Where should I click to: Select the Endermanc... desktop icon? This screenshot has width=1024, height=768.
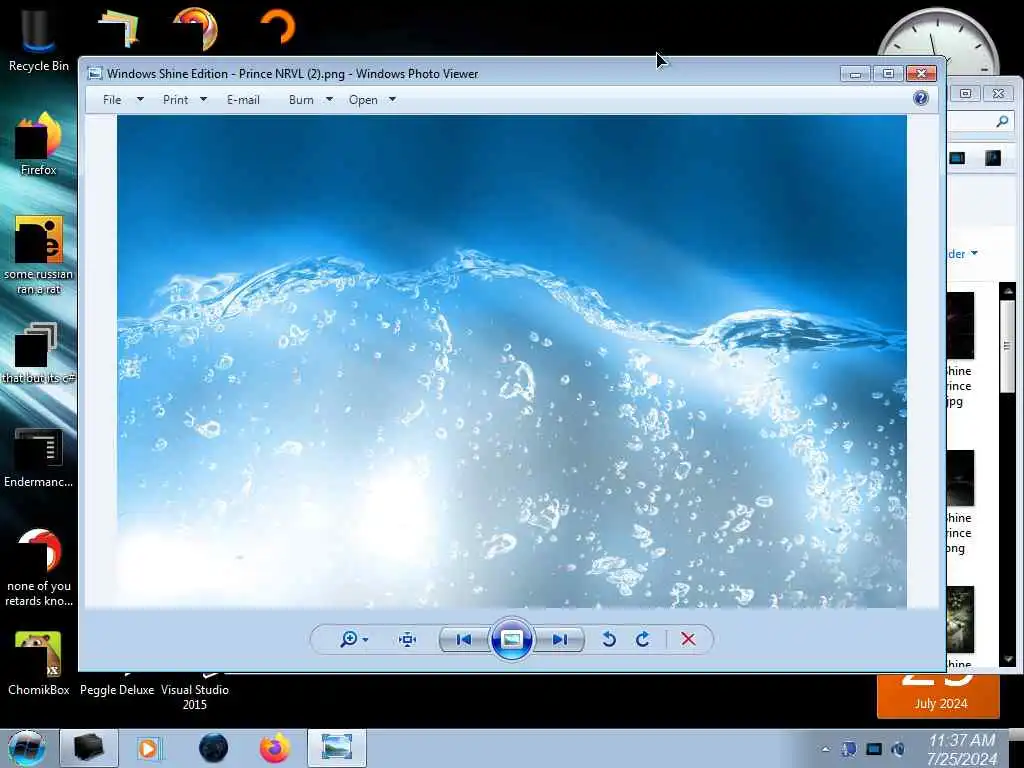click(x=39, y=457)
